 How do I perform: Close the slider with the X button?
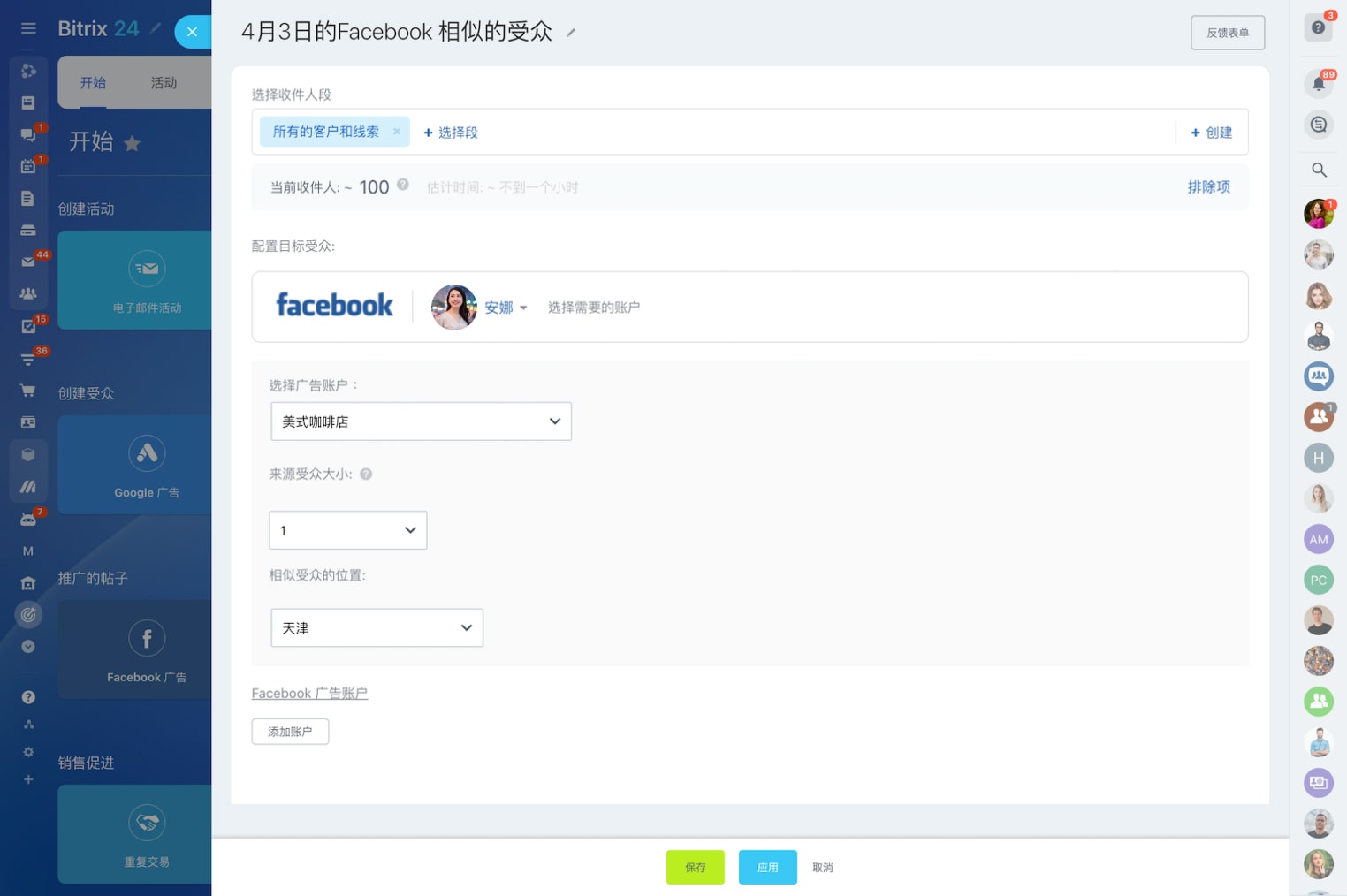[192, 32]
